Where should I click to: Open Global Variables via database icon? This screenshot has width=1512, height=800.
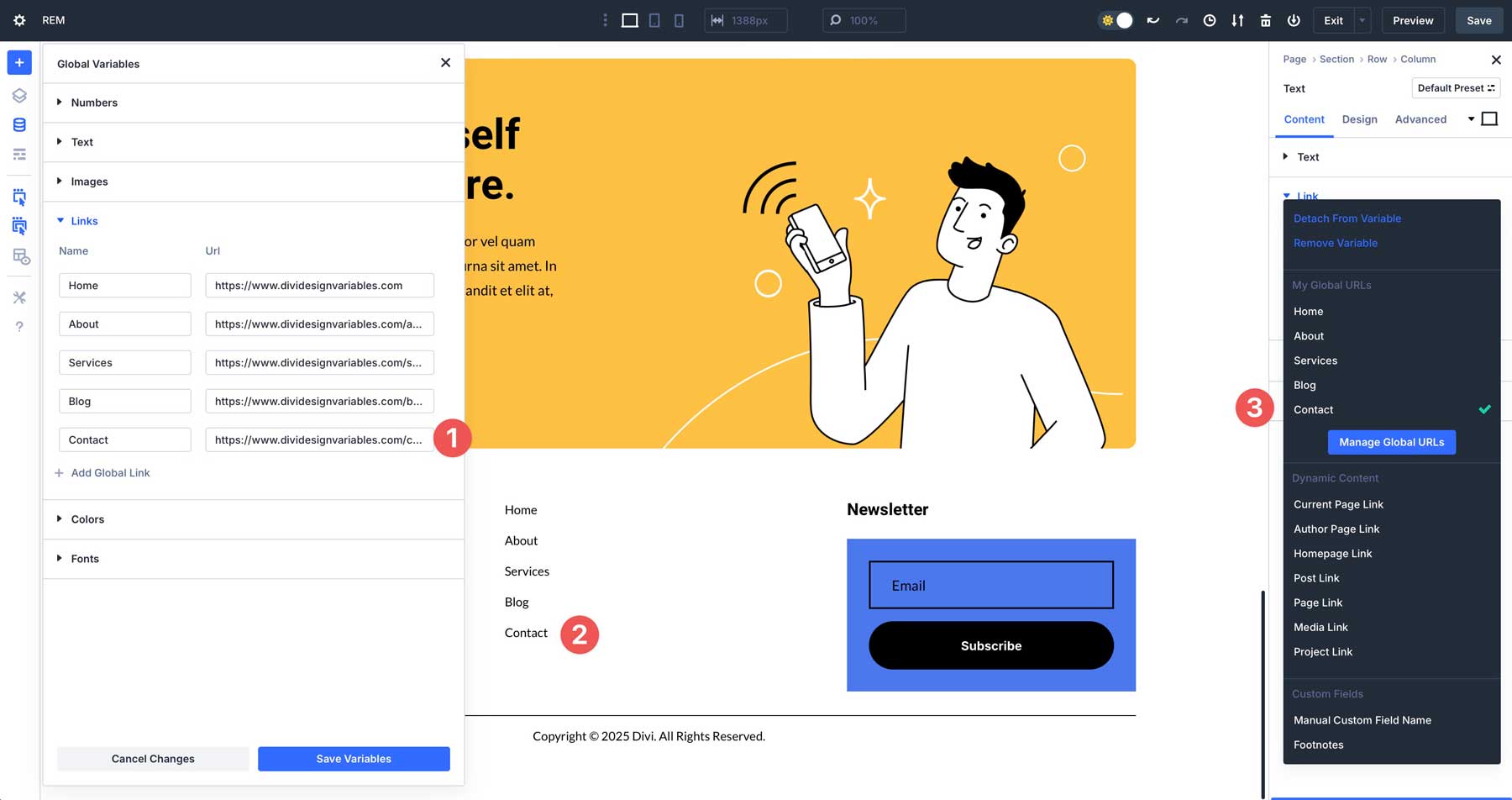click(x=18, y=124)
